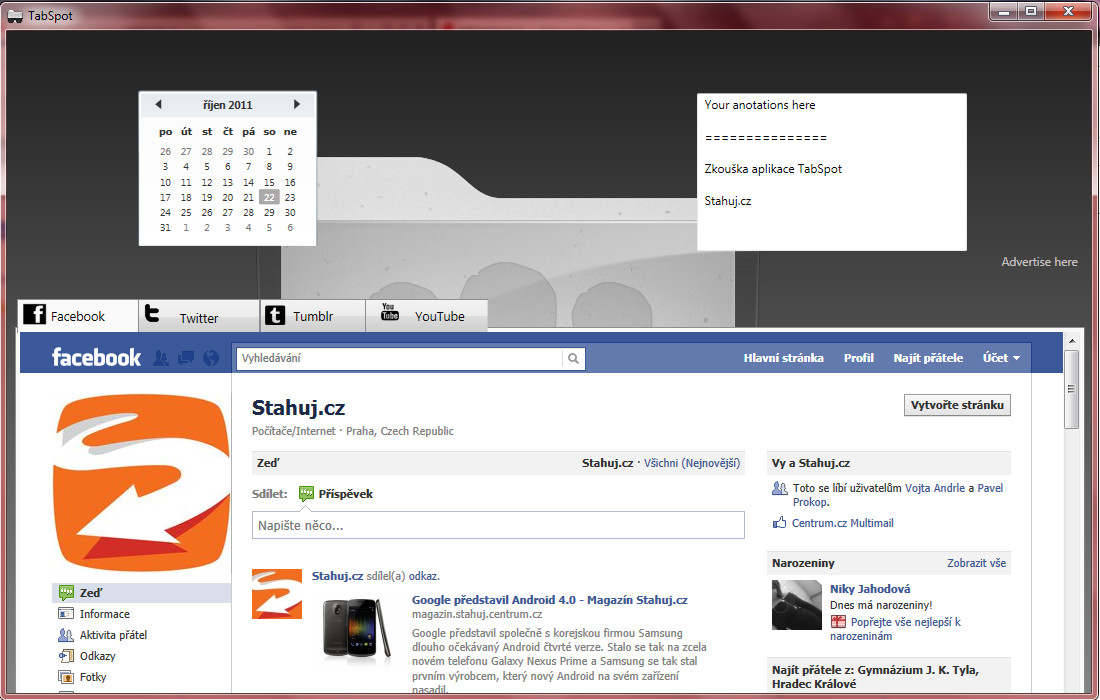The height and width of the screenshot is (700, 1100).
Task: Select day 15 in the calendar
Action: 269,182
